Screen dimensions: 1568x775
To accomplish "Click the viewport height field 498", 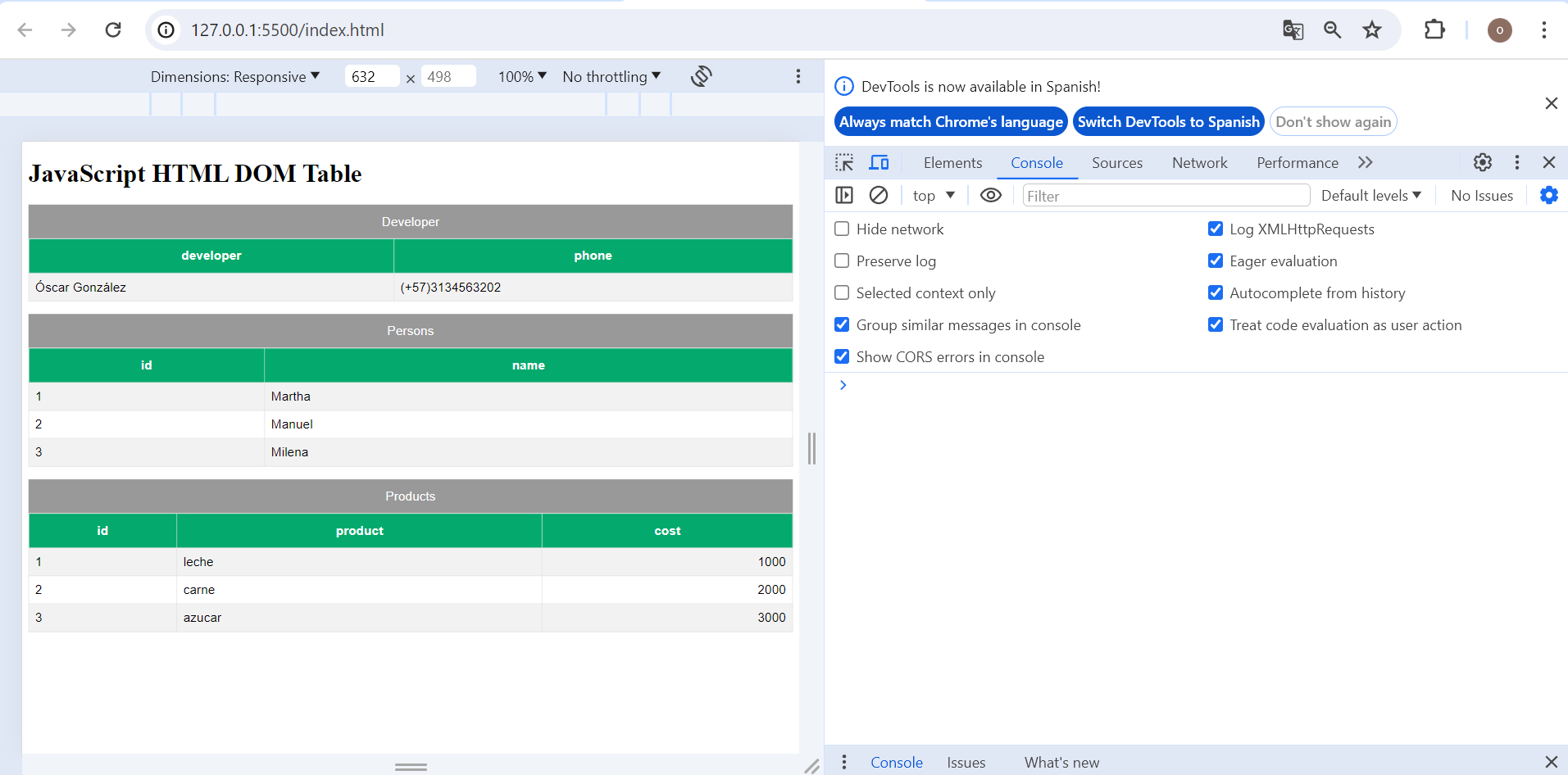I will coord(448,76).
